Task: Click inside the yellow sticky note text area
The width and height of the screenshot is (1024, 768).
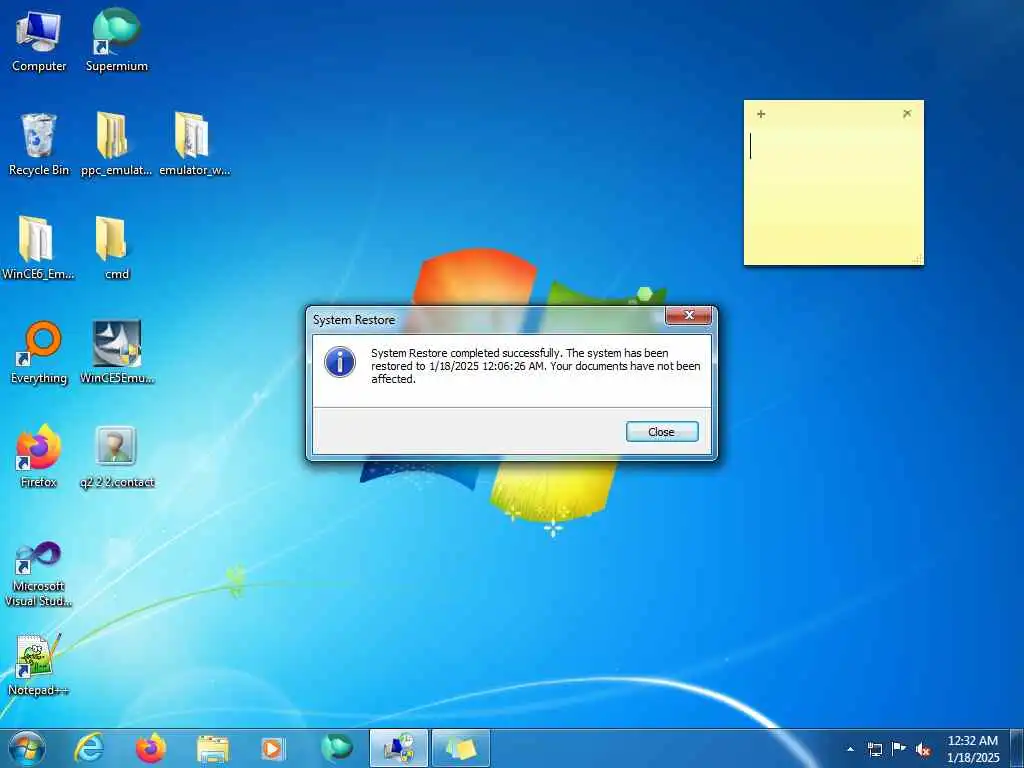Action: click(x=833, y=193)
